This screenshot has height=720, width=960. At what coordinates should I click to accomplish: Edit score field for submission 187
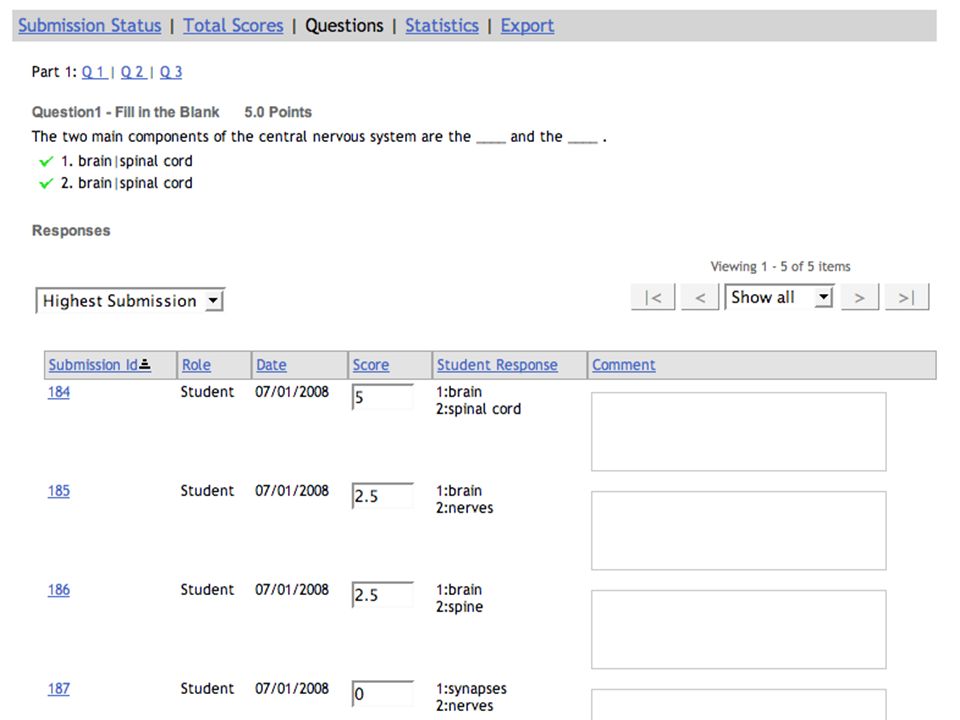click(383, 694)
